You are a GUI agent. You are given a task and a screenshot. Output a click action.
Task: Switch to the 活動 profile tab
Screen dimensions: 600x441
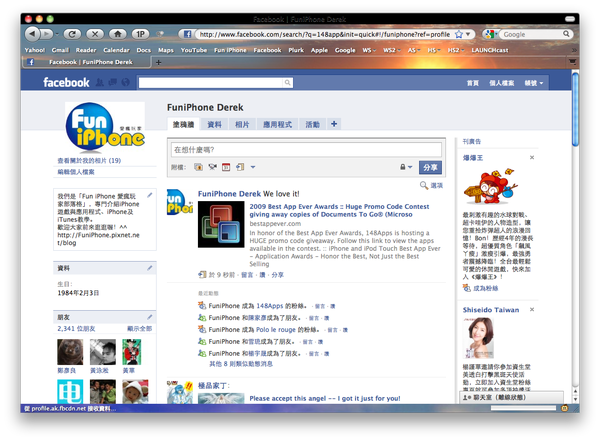(x=312, y=124)
